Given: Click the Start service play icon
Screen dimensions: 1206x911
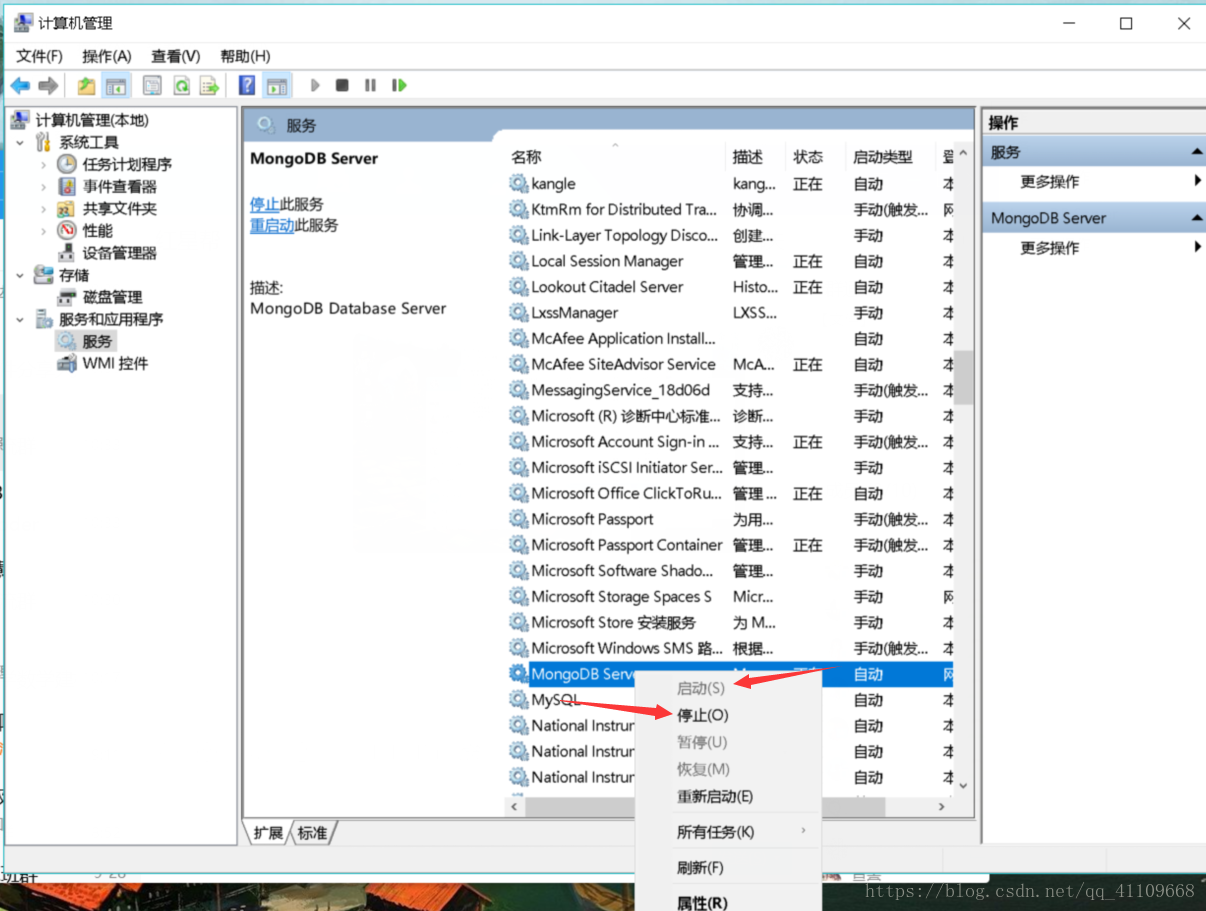Looking at the screenshot, I should coord(315,86).
